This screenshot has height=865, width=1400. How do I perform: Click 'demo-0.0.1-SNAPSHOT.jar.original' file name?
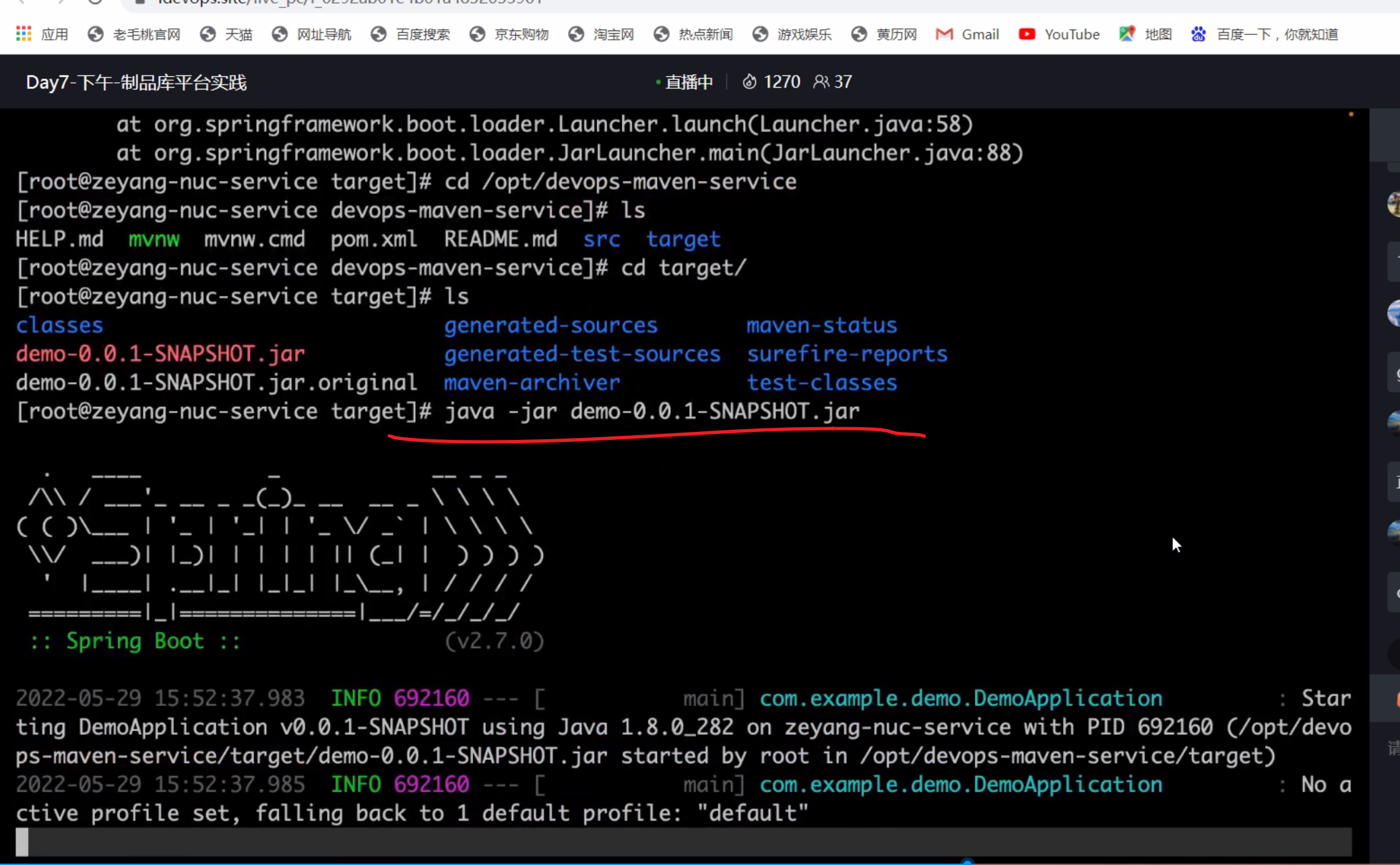coord(216,383)
